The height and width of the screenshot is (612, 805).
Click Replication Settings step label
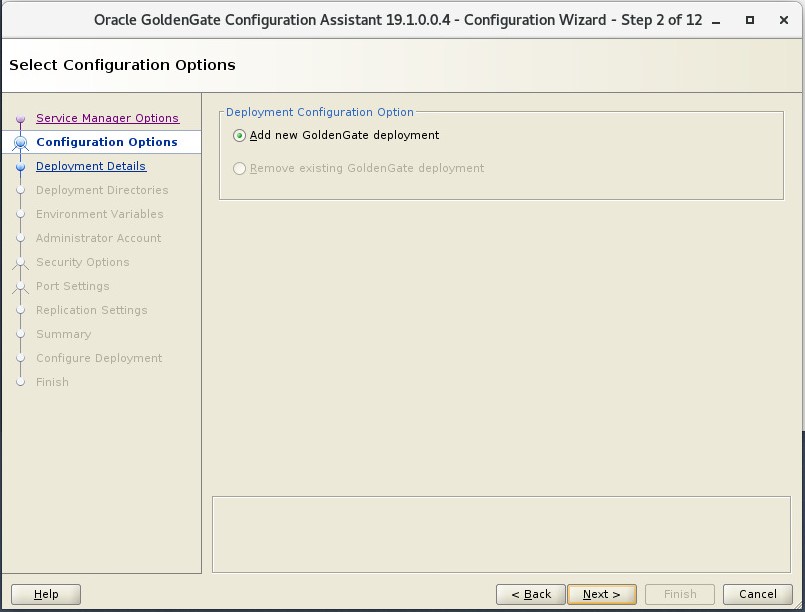click(x=91, y=310)
